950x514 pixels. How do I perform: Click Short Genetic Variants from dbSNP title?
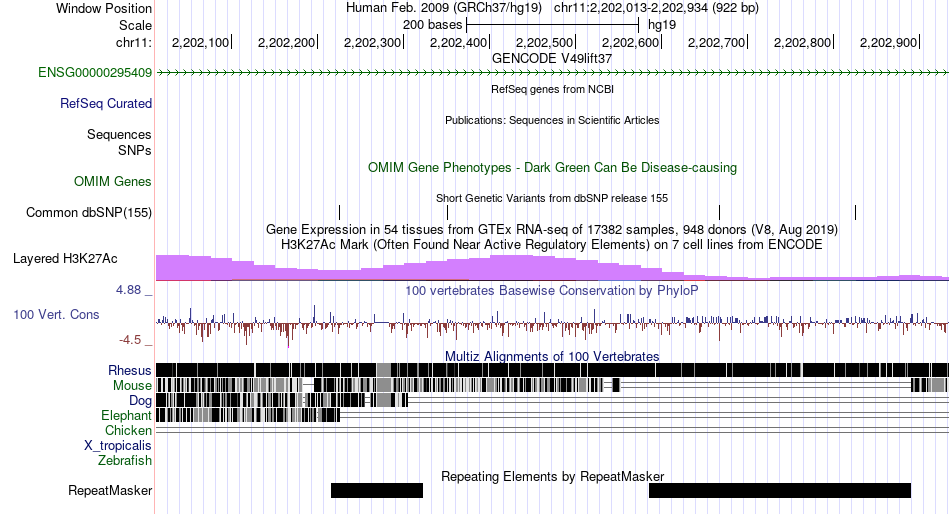552,198
